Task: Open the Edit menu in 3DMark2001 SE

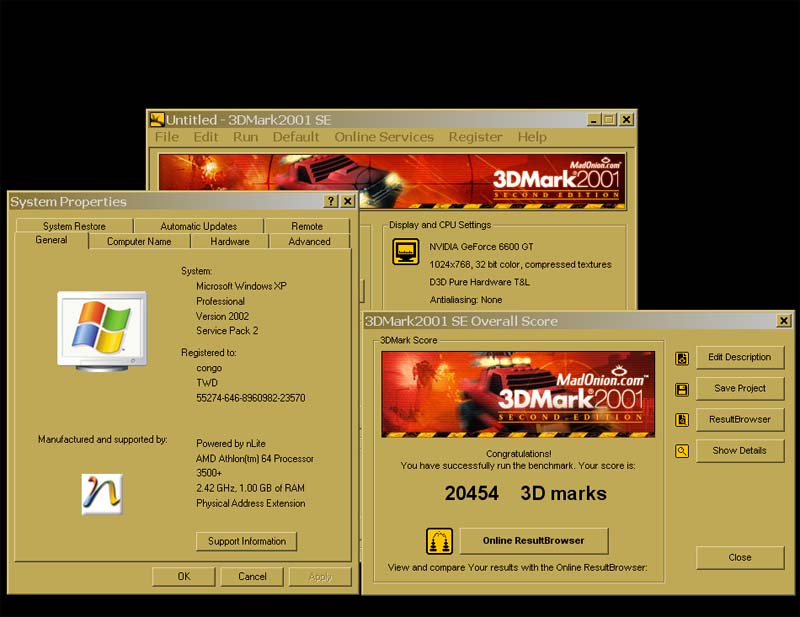Action: coord(206,137)
